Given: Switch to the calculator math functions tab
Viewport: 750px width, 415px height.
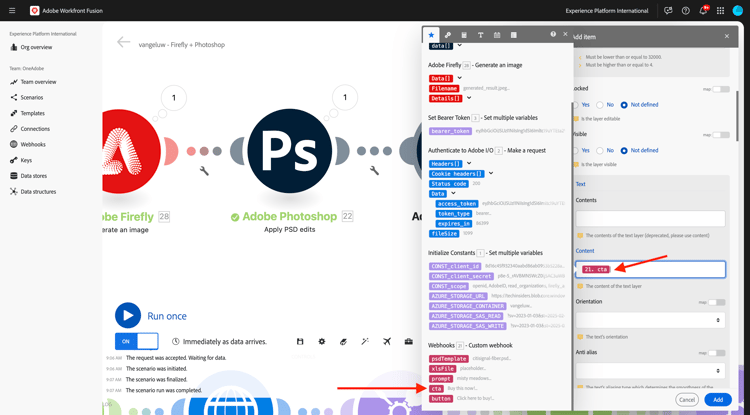Looking at the screenshot, I should click(464, 35).
